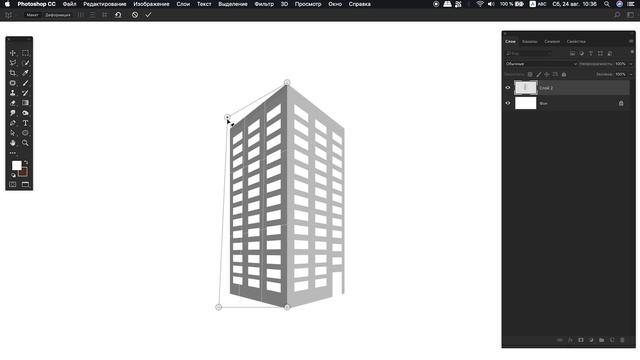
Task: Switch to Layout mode in options bar
Action: coord(32,15)
